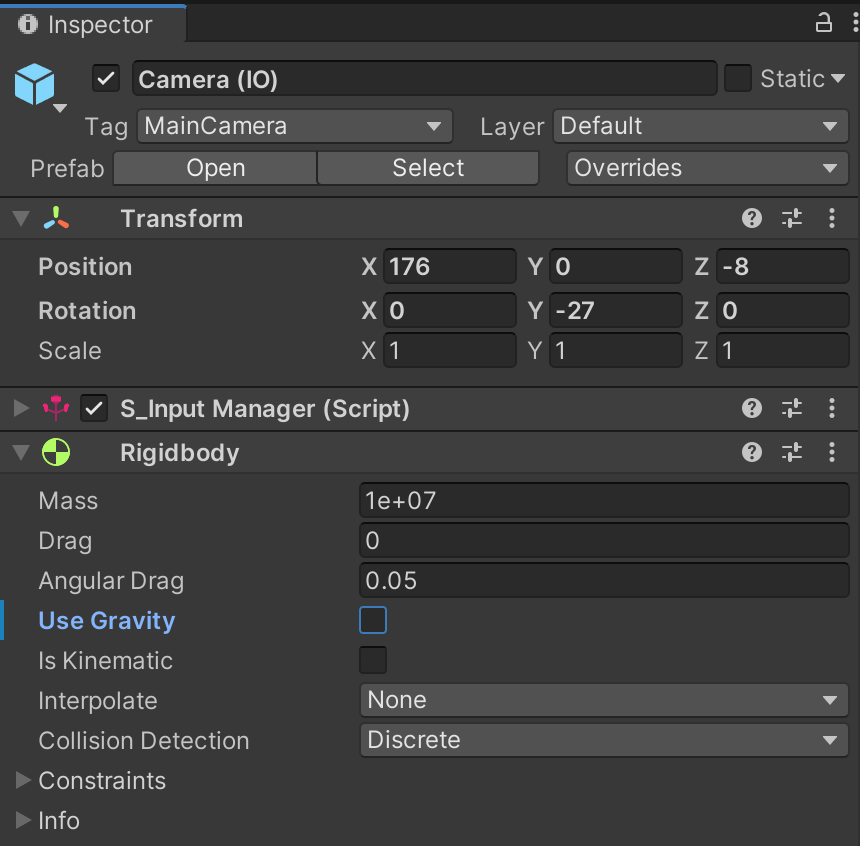
Task: Open the Tag MainCamera dropdown
Action: click(295, 126)
